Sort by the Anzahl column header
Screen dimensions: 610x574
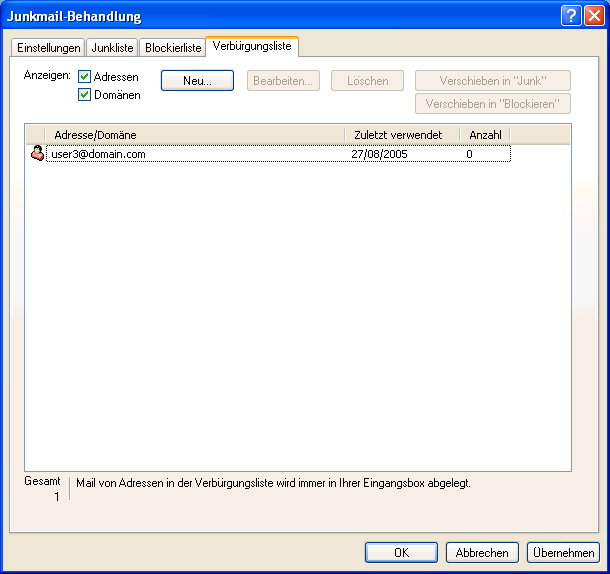485,135
